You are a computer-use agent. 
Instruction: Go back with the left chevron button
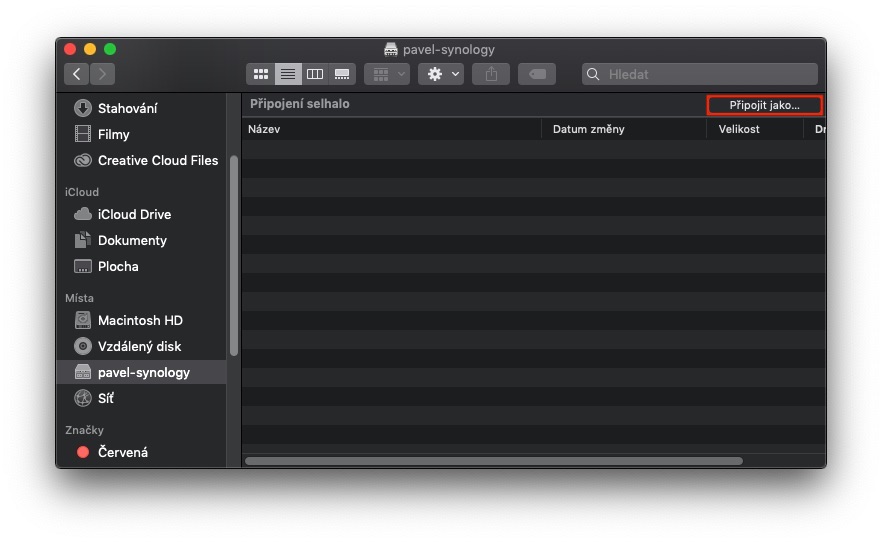click(78, 74)
